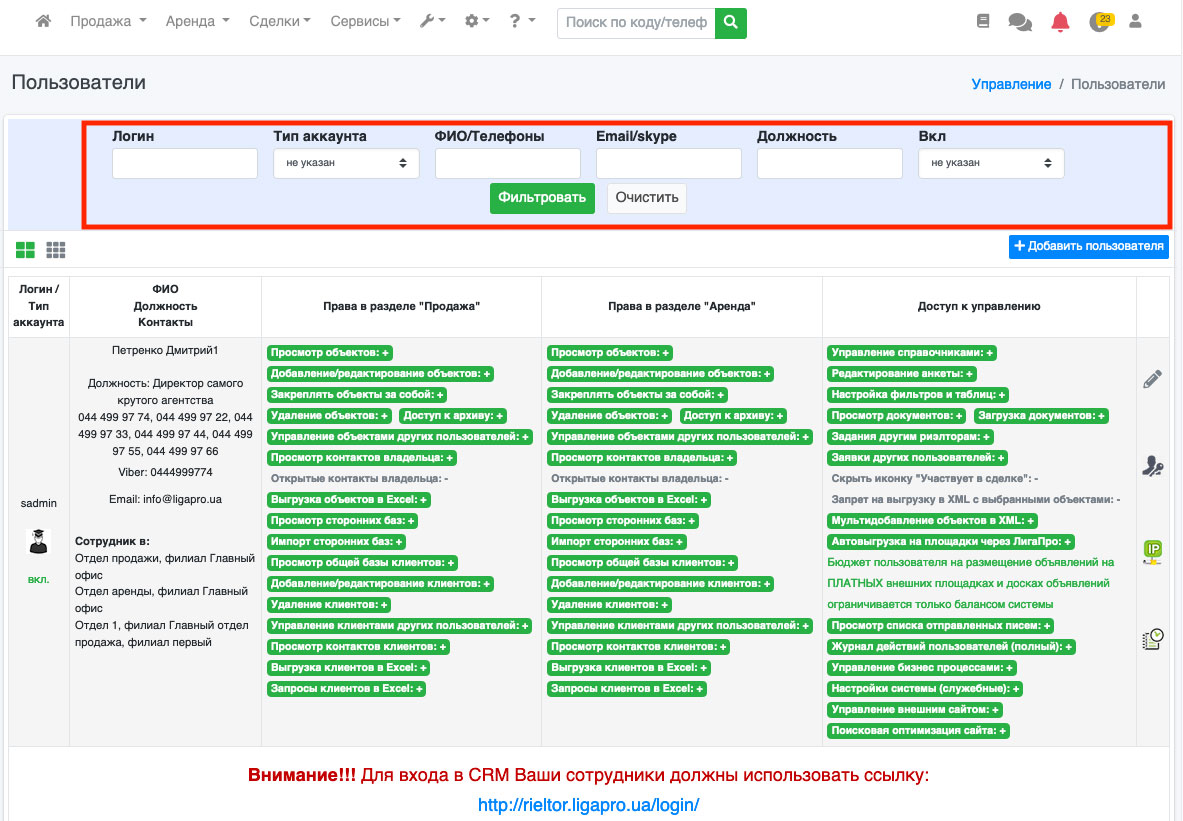Click the user key permissions icon

click(x=1152, y=465)
